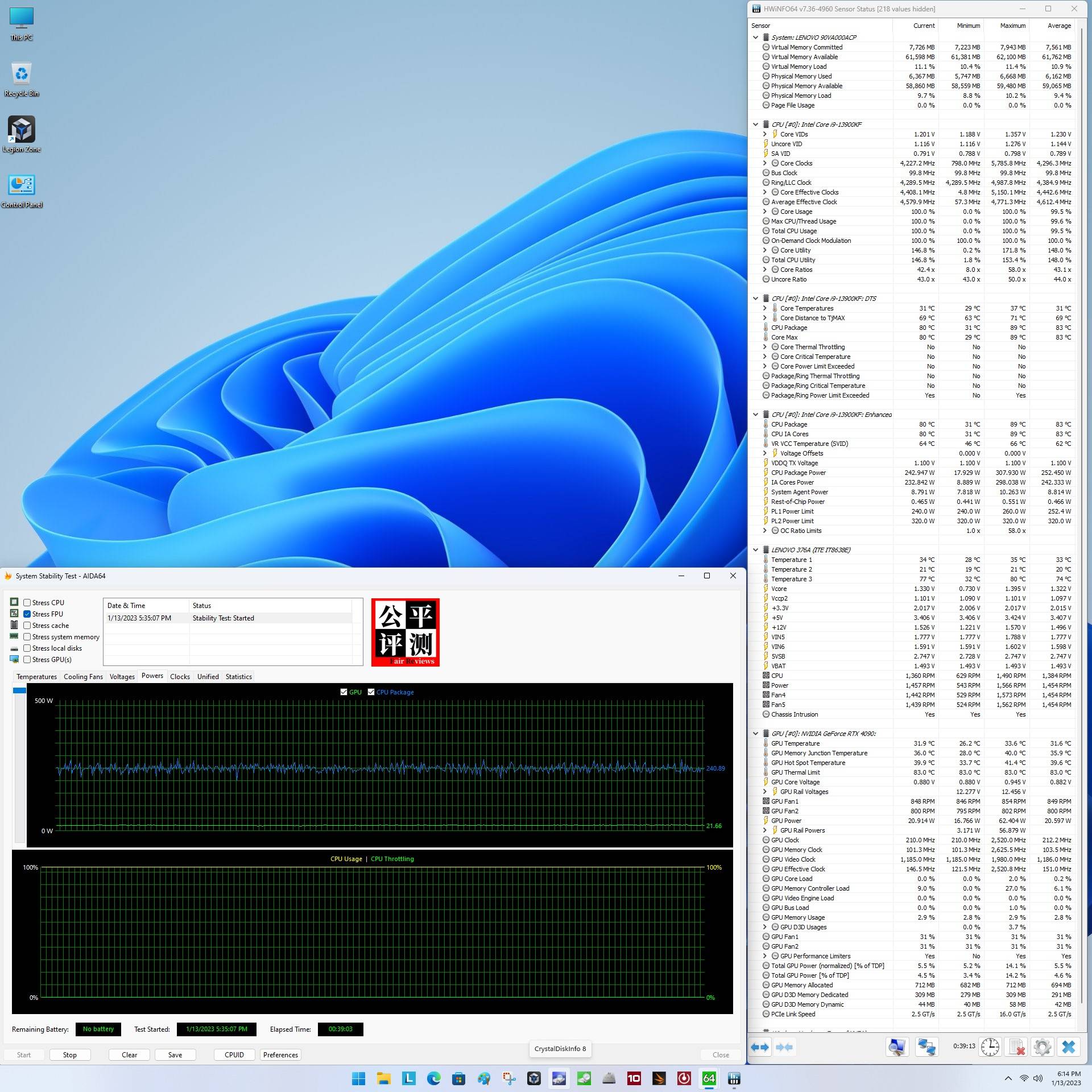The width and height of the screenshot is (1092, 1092).
Task: Click HWiNFO remote network monitors icon
Action: [x=926, y=1047]
